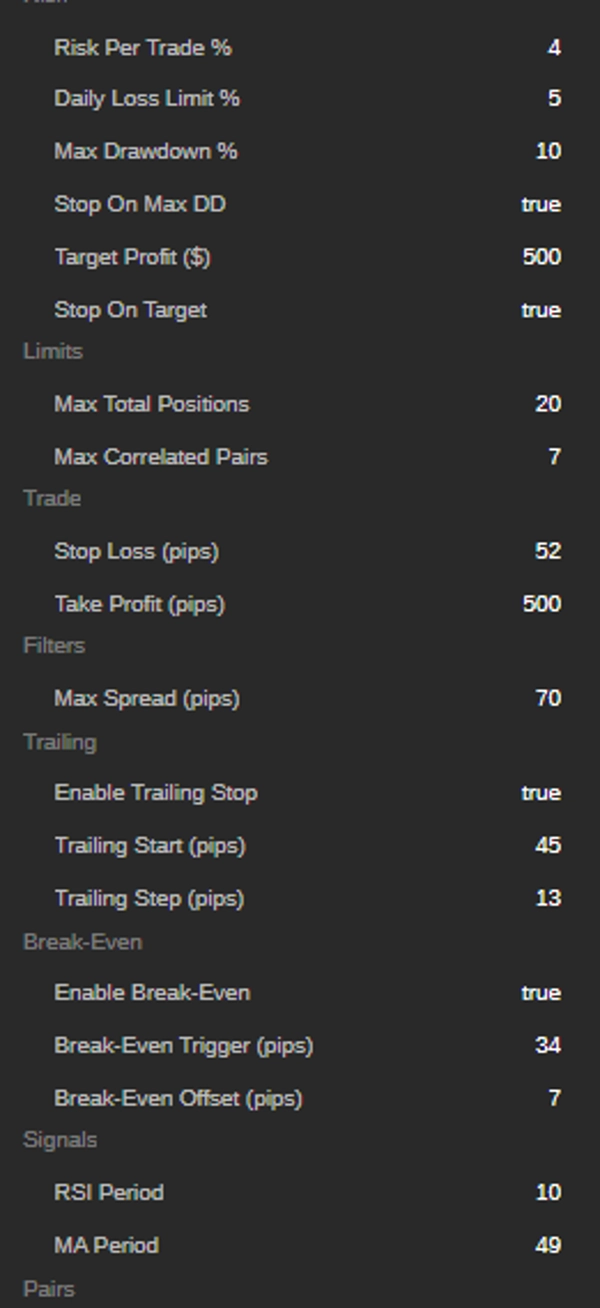This screenshot has height=1308, width=600.
Task: Expand the Pairs group header
Action: 49,1288
